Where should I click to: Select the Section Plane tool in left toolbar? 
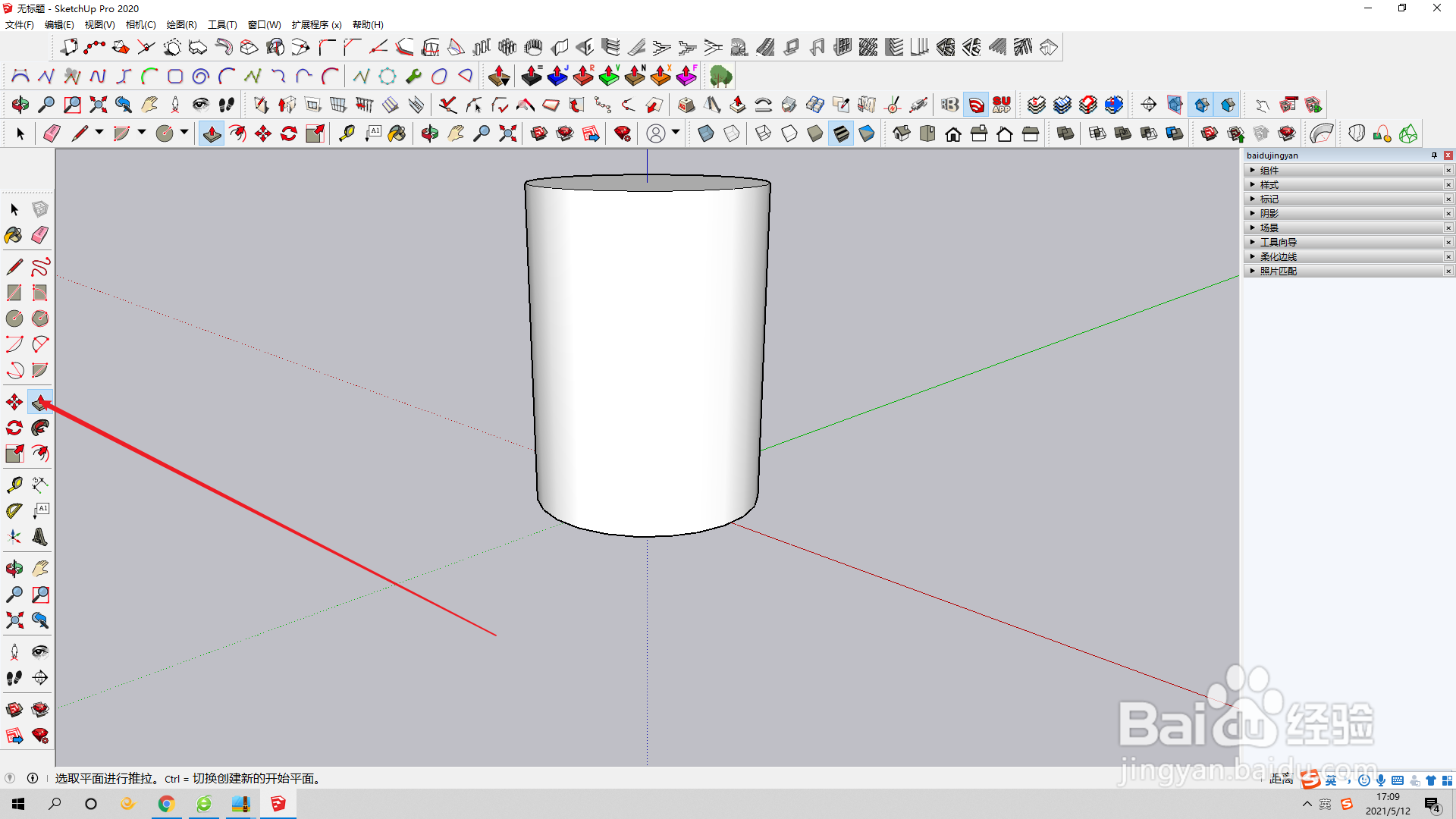(40, 678)
